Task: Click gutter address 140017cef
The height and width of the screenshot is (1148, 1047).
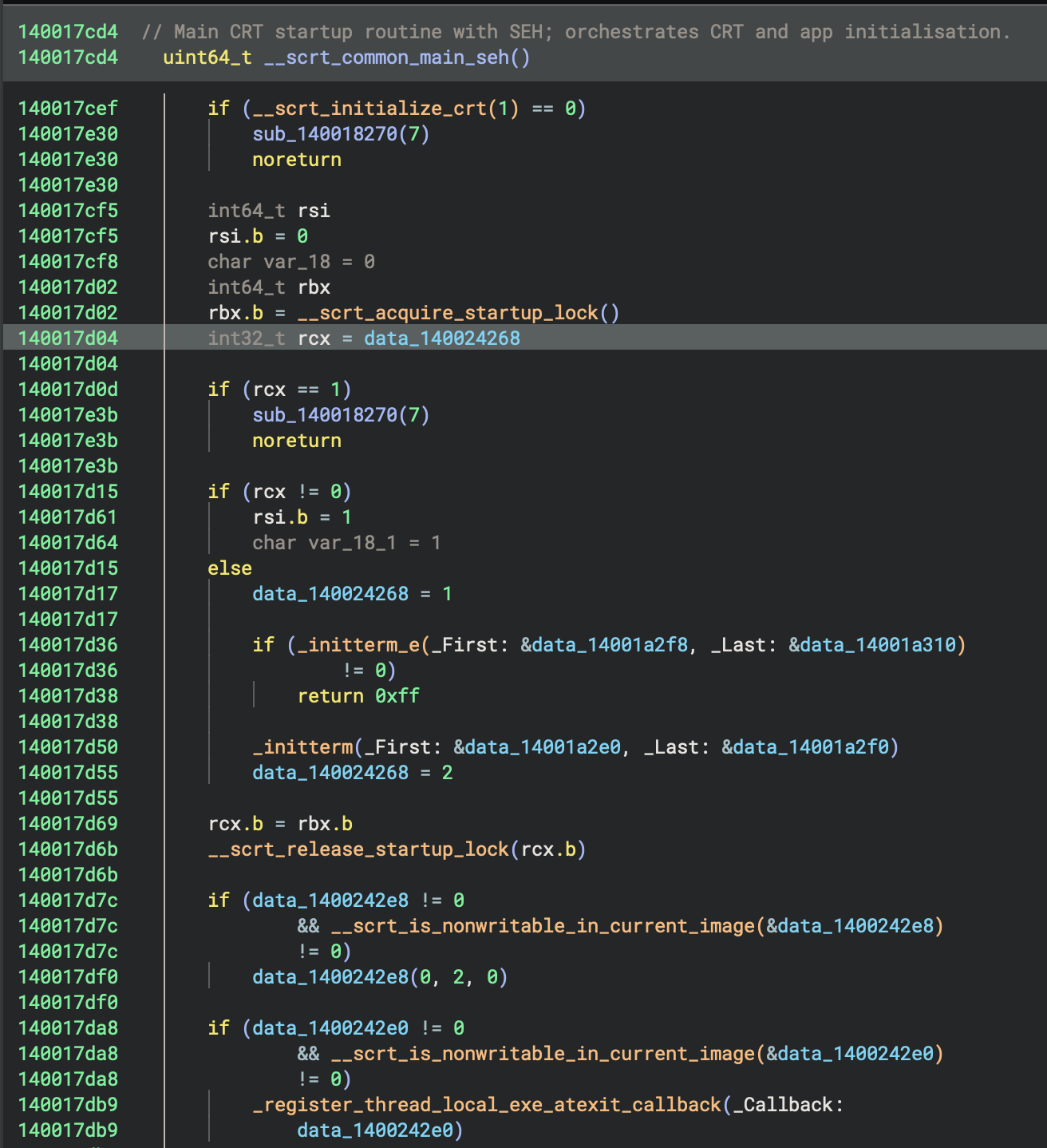Action: [68, 109]
